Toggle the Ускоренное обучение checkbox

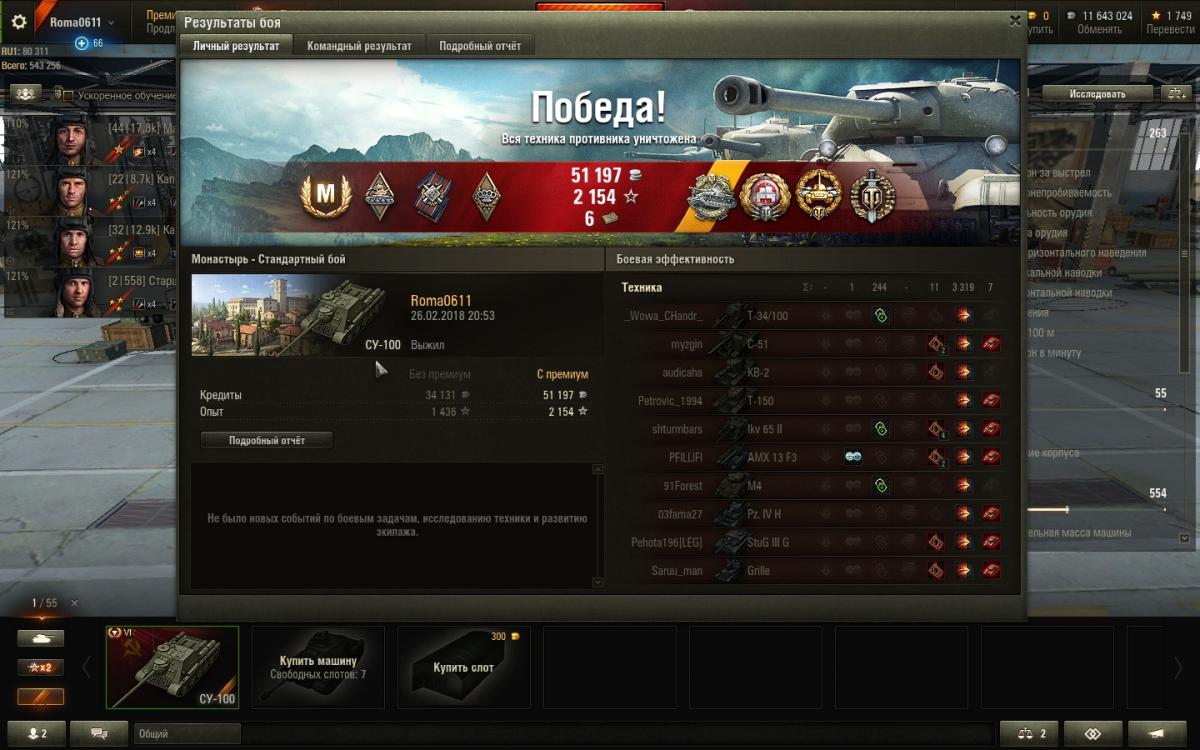click(x=58, y=94)
